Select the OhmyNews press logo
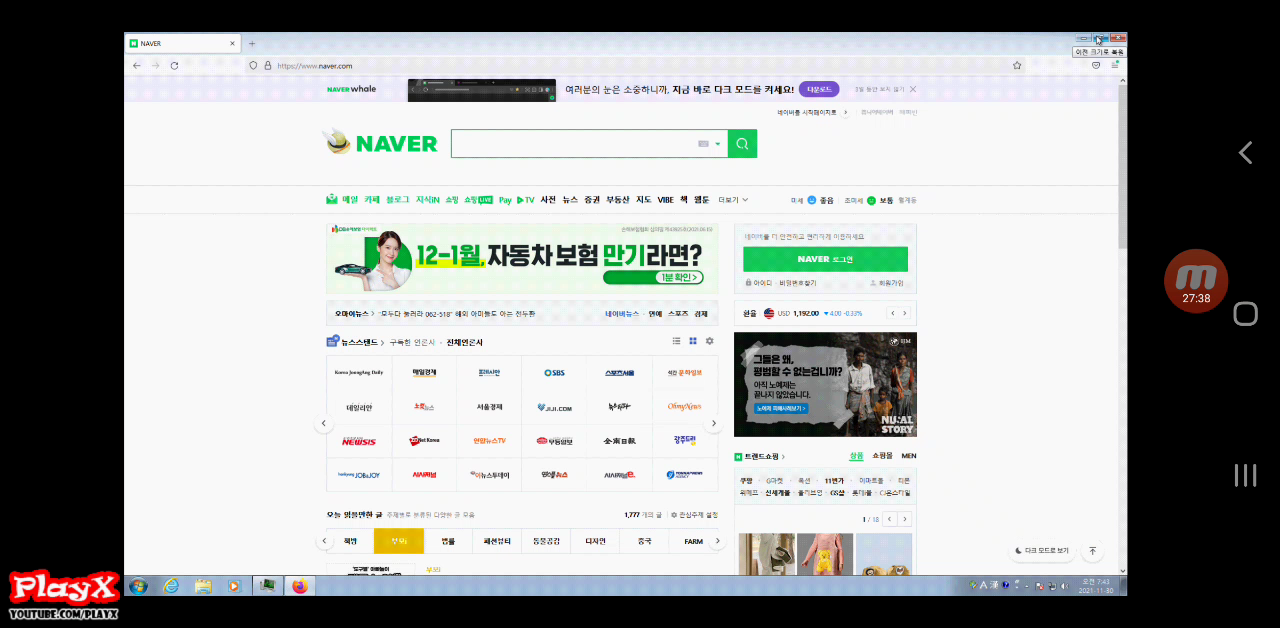1280x628 pixels. pos(685,407)
